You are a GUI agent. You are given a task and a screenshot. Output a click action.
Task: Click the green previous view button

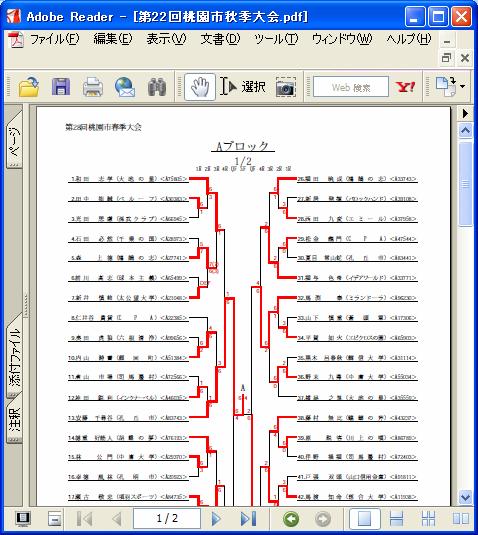pyautogui.click(x=291, y=519)
